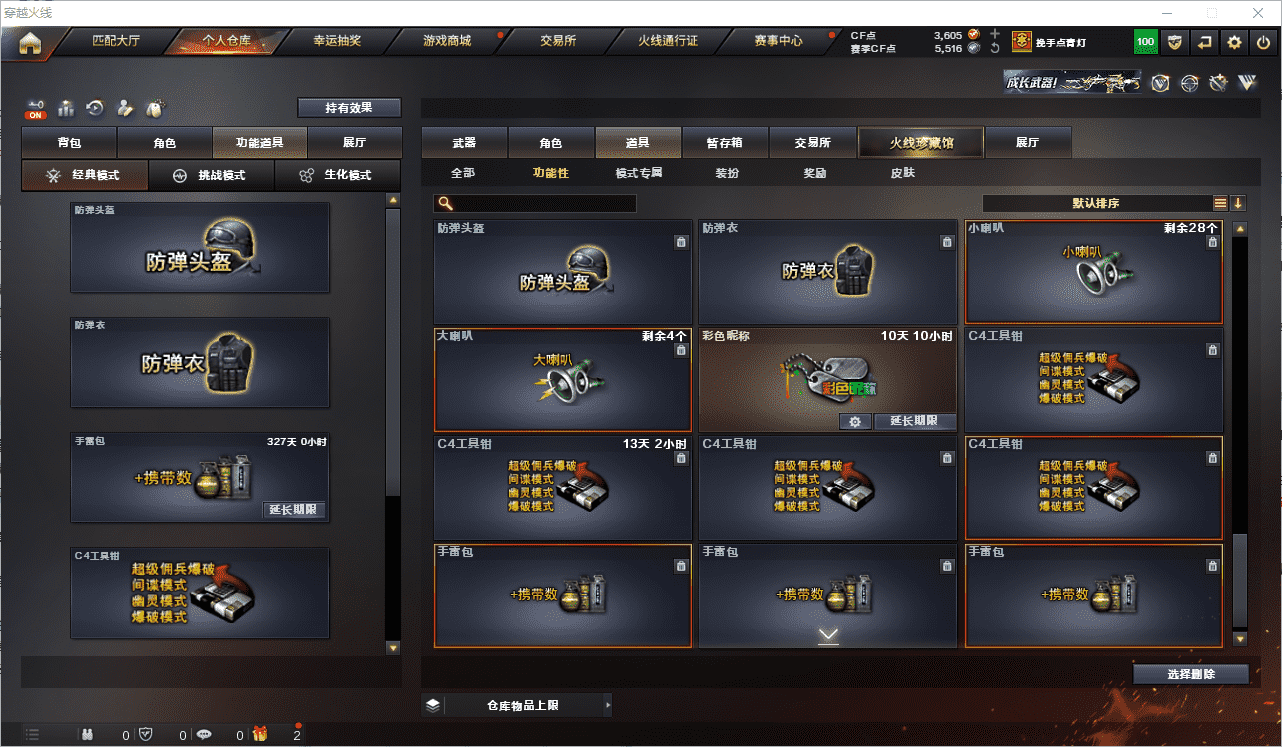This screenshot has width=1282, height=747.
Task: Click the 选择删除 button
Action: pyautogui.click(x=1191, y=674)
